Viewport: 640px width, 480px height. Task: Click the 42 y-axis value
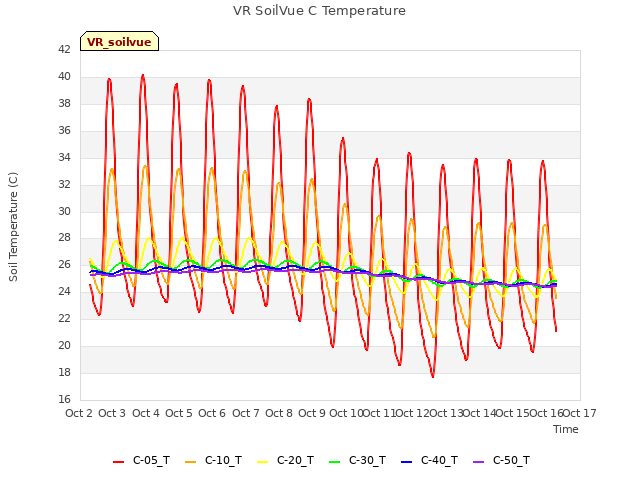tap(64, 49)
